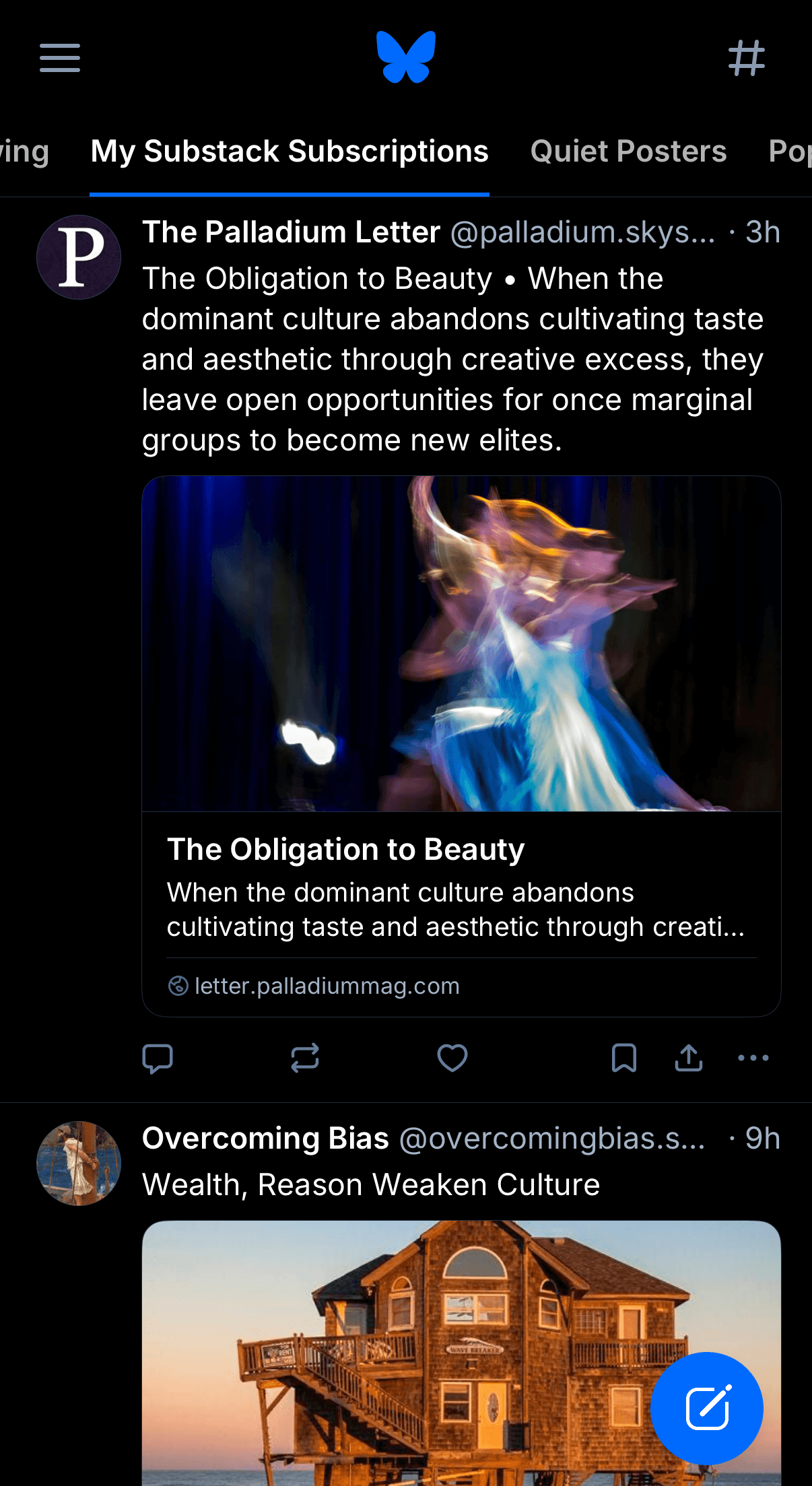This screenshot has height=1486, width=812.
Task: Bookmark The Palladium Letter post
Action: pos(624,1058)
